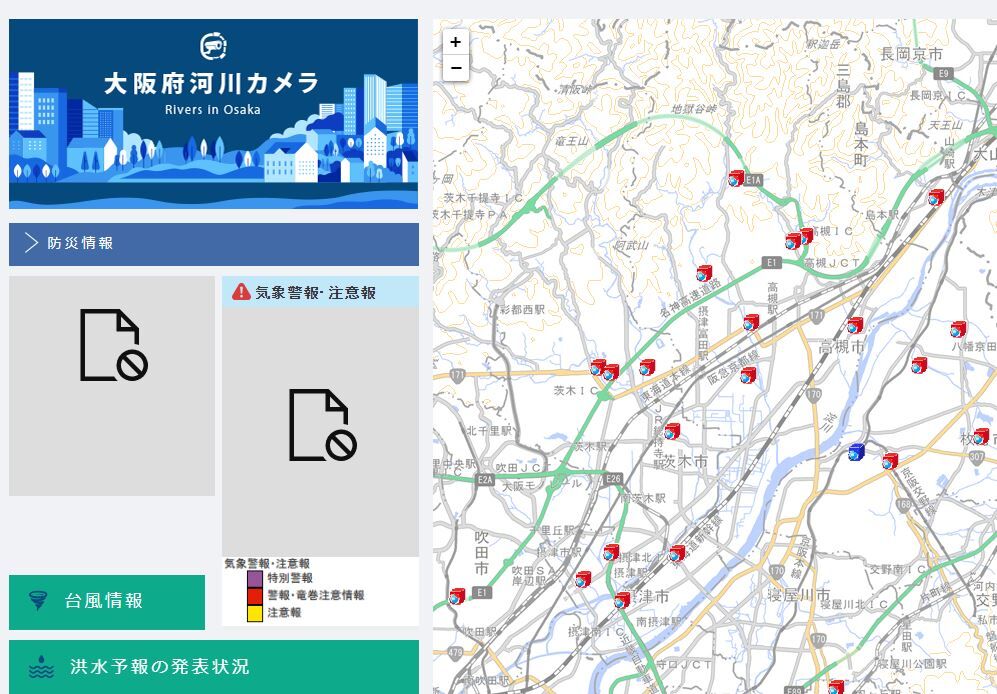Viewport: 997px width, 694px height.
Task: Select camera marker touching the 高槻IC label
Action: click(806, 236)
